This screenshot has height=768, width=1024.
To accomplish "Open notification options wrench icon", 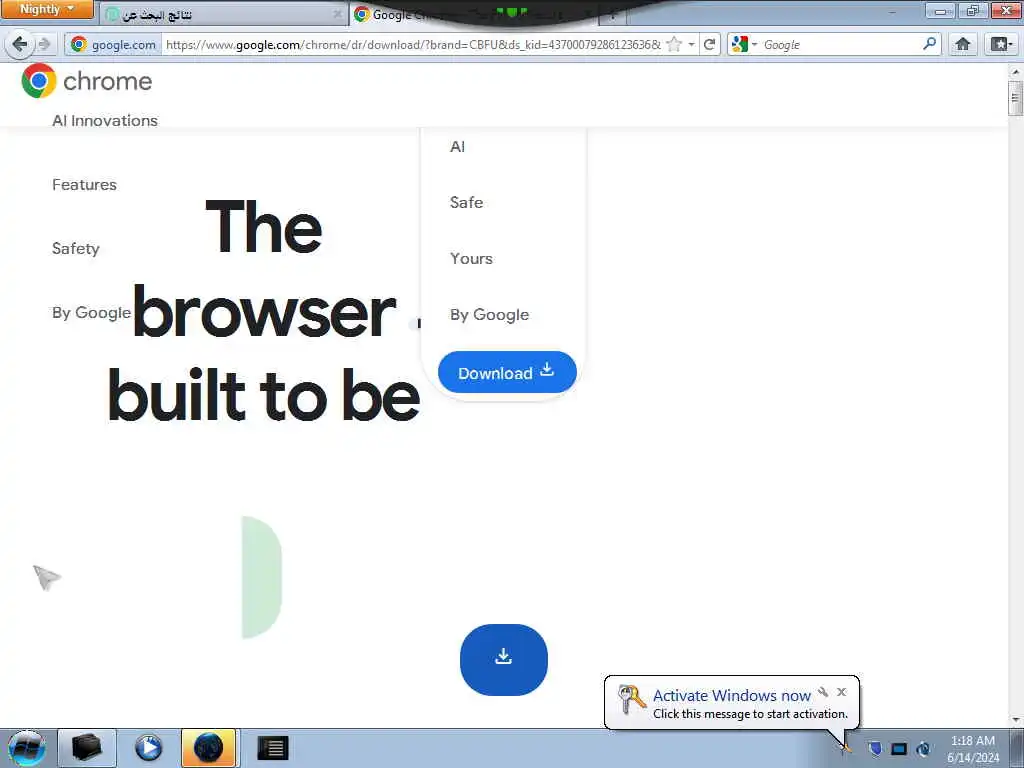I will point(823,692).
